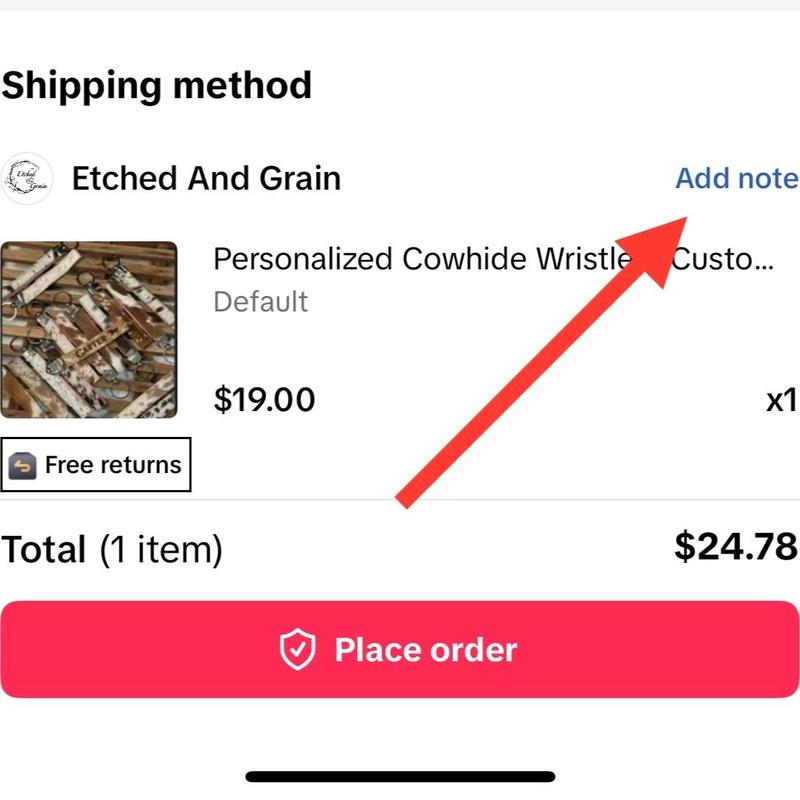
Task: Tap the (1 item) count text
Action: (161, 550)
